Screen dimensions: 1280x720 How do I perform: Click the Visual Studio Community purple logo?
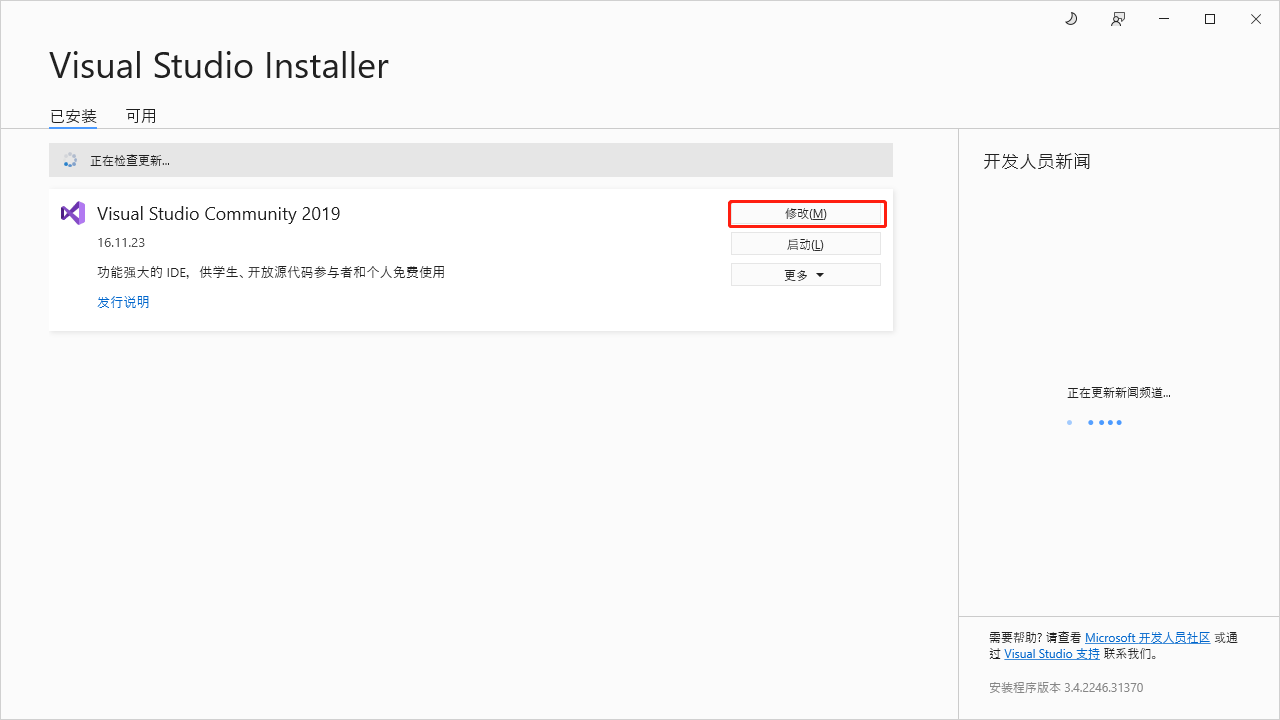coord(73,213)
